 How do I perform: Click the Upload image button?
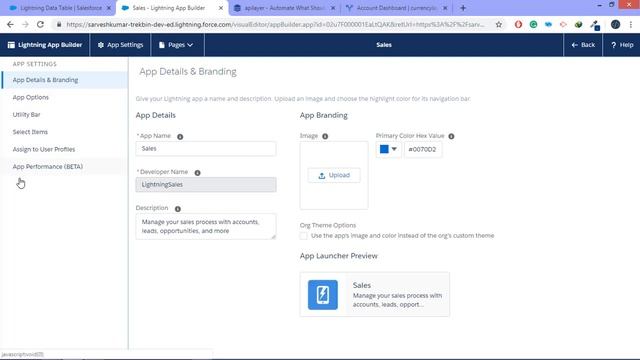point(334,175)
